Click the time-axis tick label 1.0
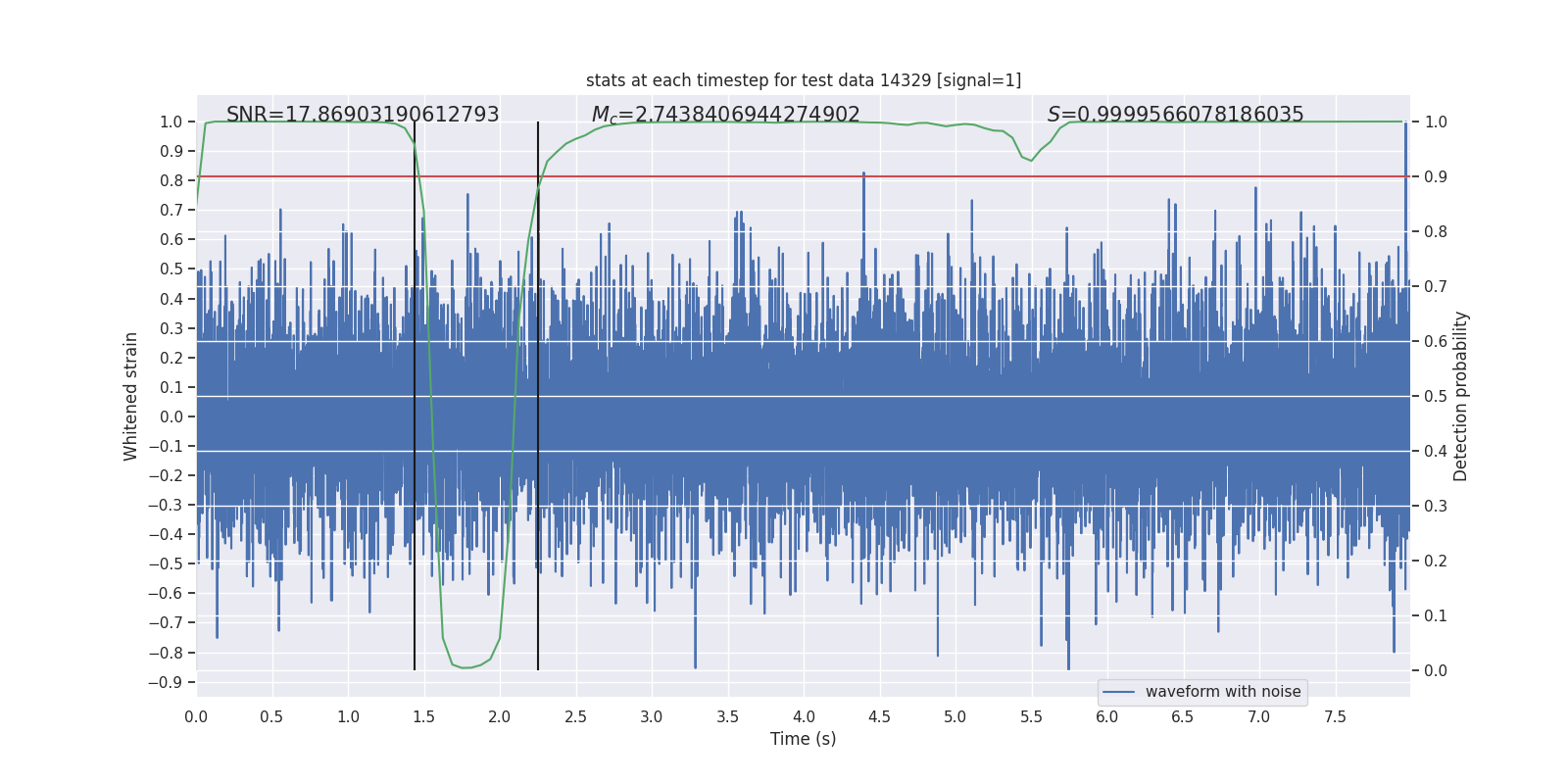 tap(348, 716)
